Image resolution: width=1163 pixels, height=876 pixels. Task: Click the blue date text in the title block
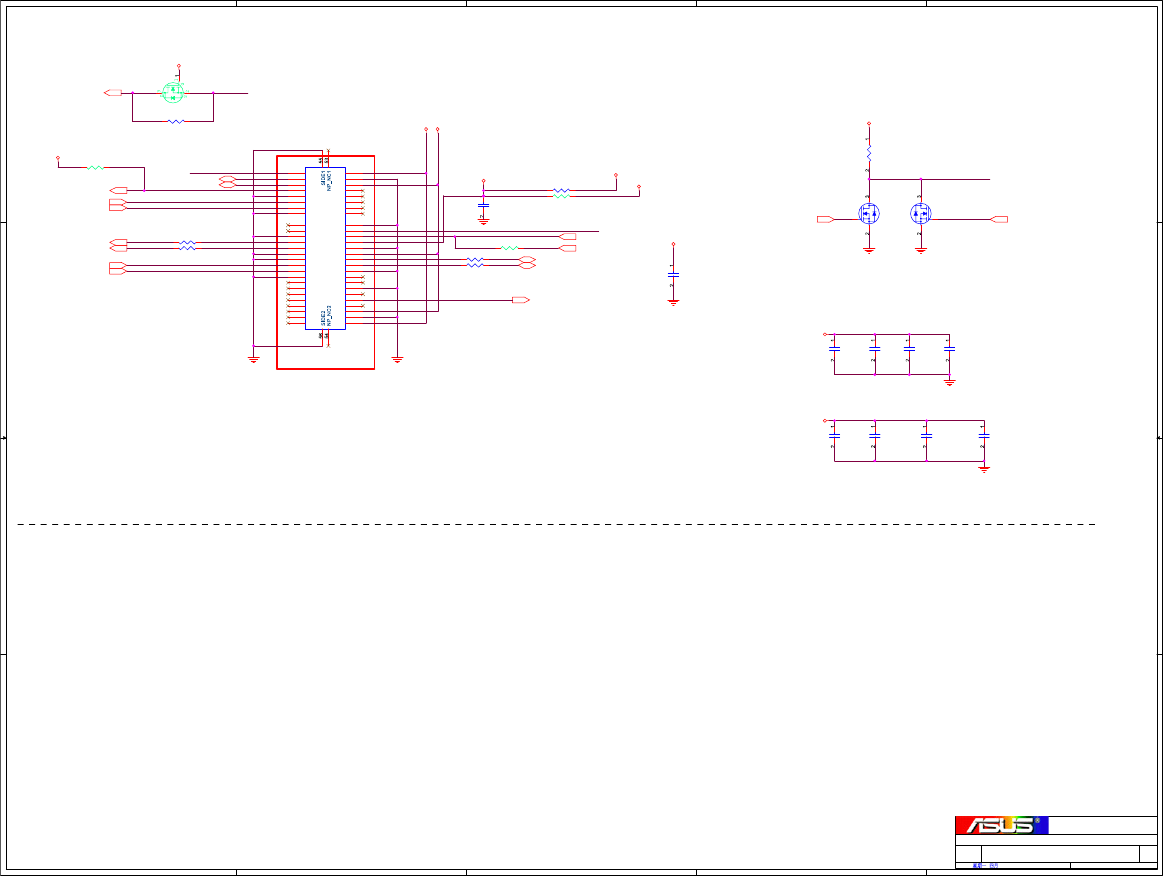985,866
